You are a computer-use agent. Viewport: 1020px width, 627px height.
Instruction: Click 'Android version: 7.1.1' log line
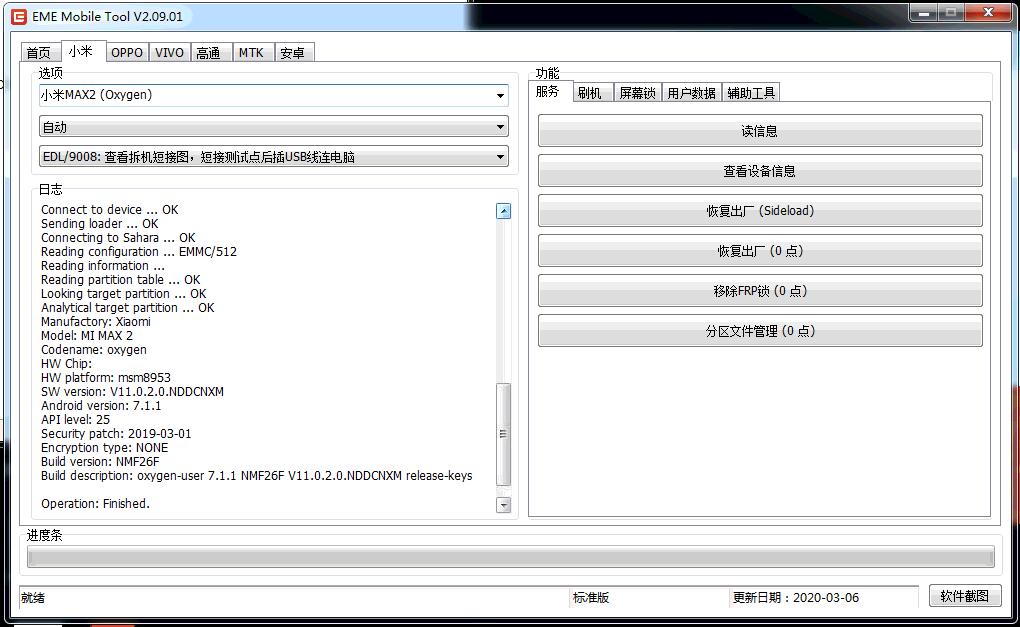tap(101, 406)
